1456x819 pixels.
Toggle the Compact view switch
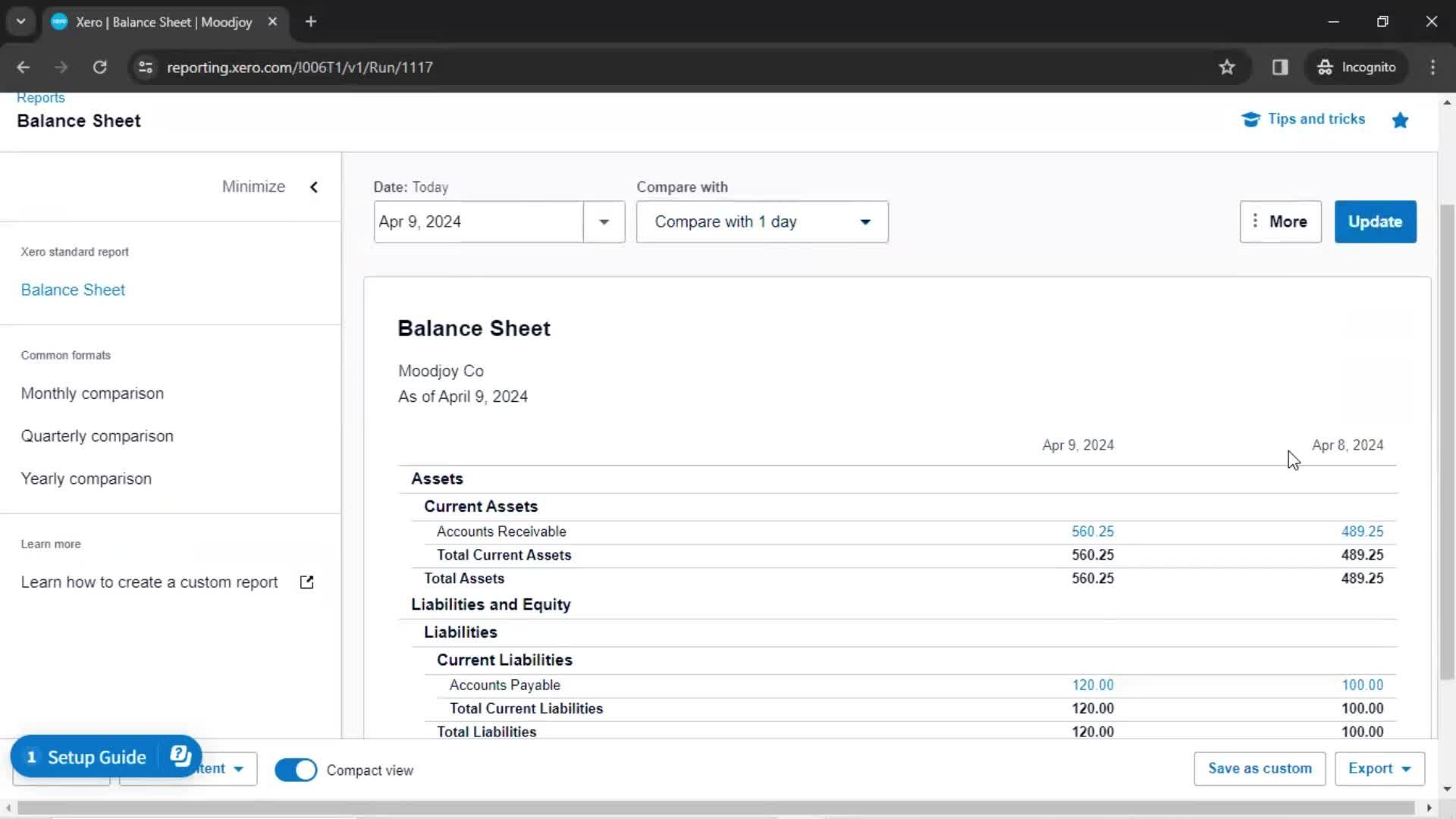(x=296, y=770)
